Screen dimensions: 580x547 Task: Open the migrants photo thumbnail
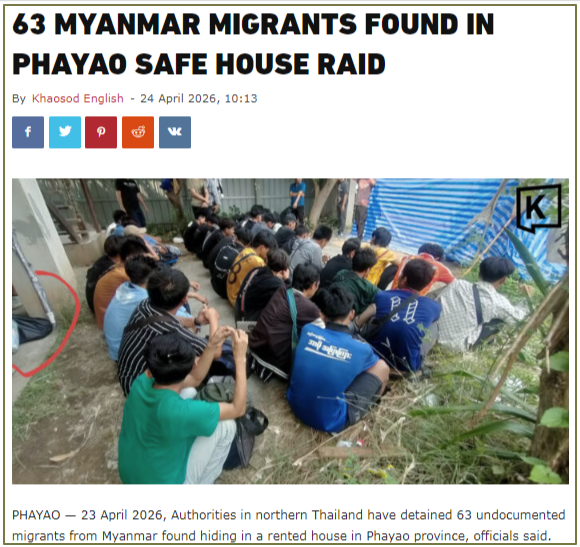click(x=290, y=331)
